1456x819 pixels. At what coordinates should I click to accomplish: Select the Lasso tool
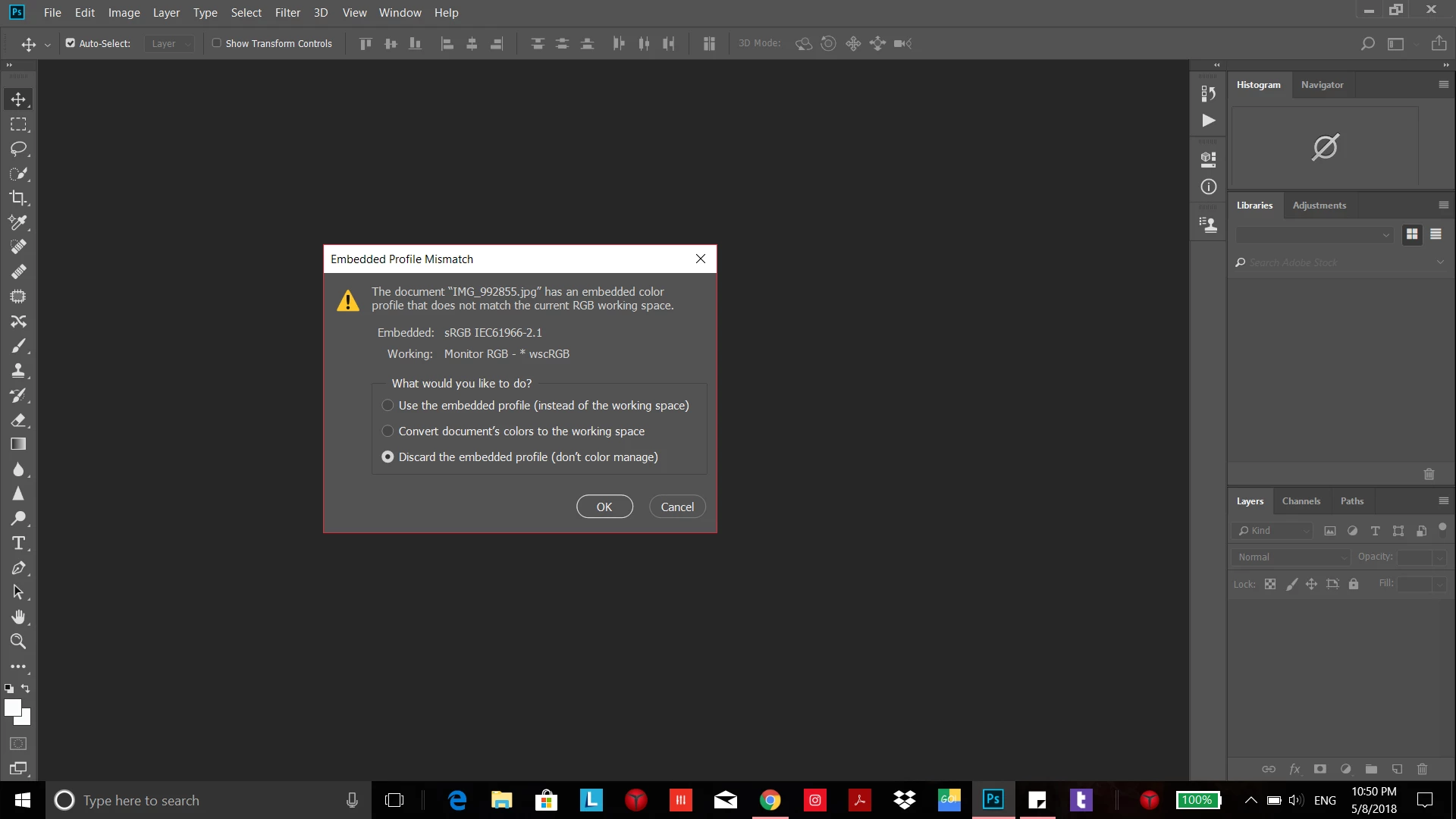pos(18,149)
